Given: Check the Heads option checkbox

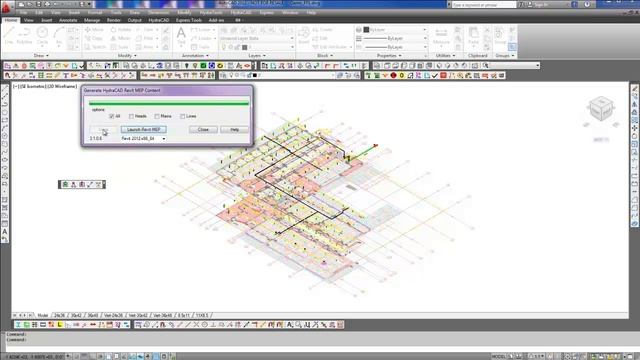Looking at the screenshot, I should click(131, 116).
